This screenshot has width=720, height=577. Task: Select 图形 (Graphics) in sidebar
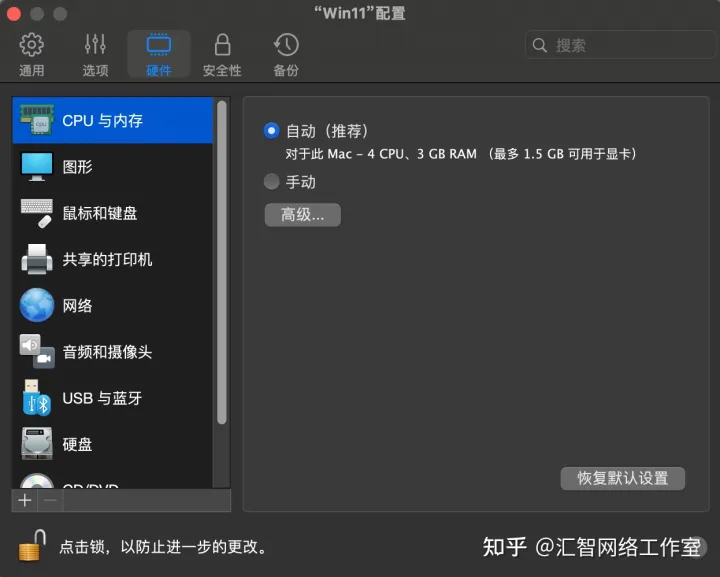pos(112,167)
